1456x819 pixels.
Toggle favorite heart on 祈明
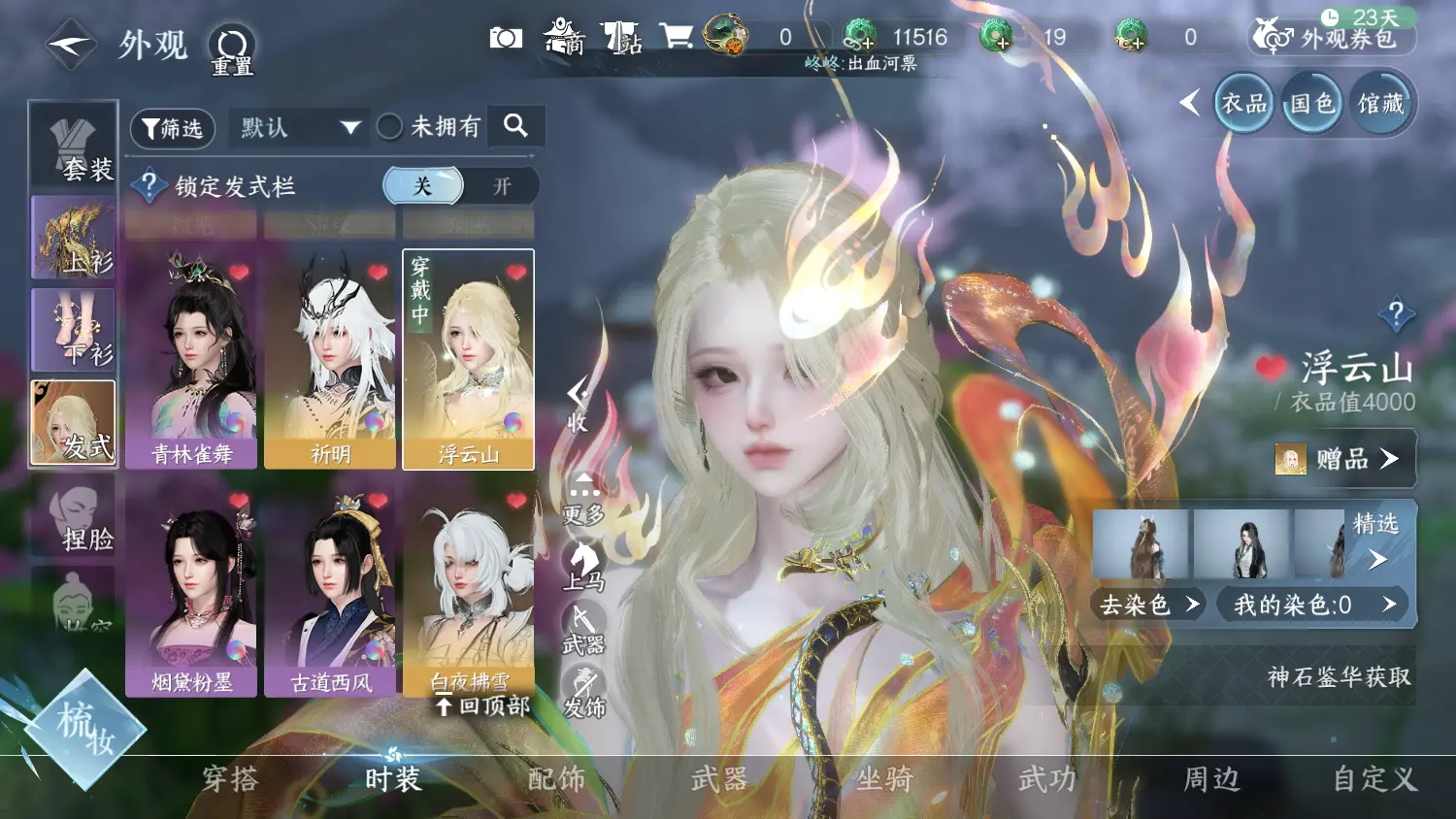pyautogui.click(x=378, y=273)
